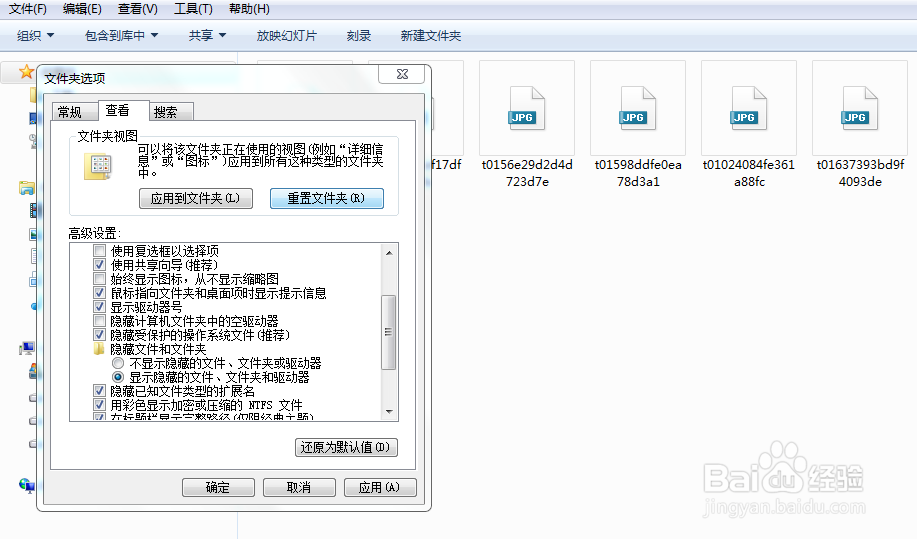Click the advanced settings scrollbar thumb
Viewport: 917px width, 539px height.
click(x=388, y=332)
